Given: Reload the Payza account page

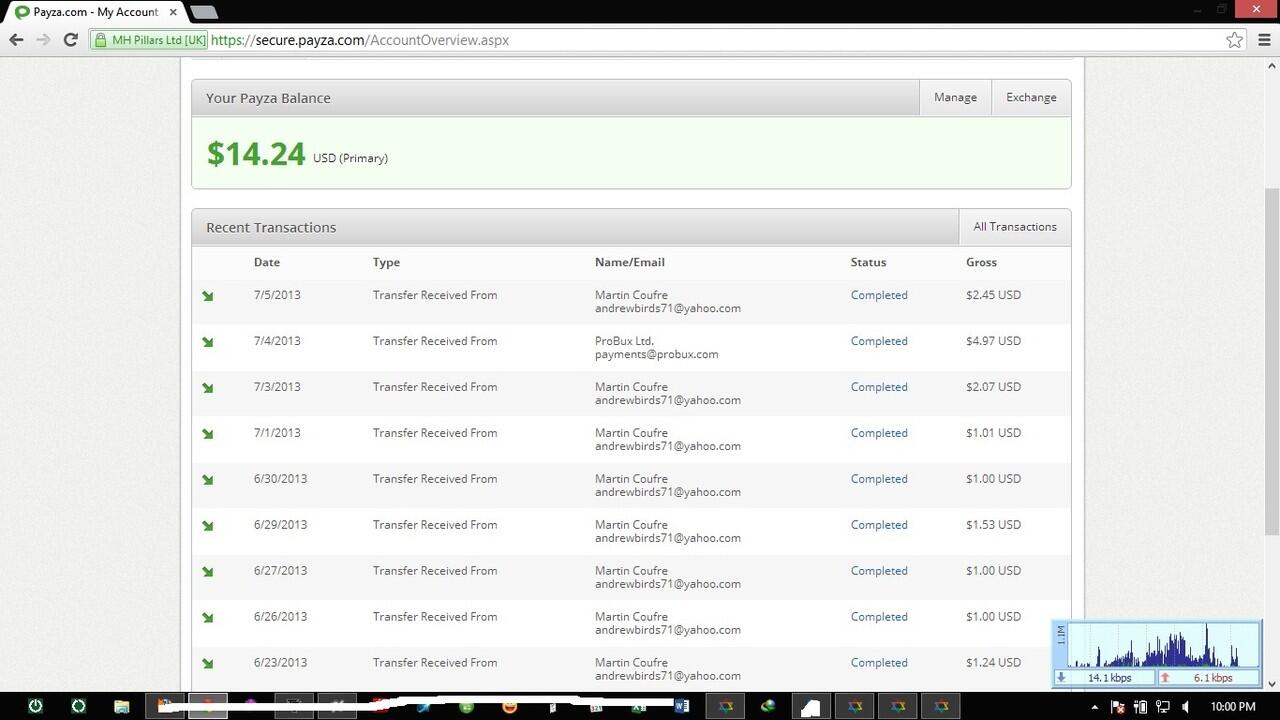Looking at the screenshot, I should 70,40.
